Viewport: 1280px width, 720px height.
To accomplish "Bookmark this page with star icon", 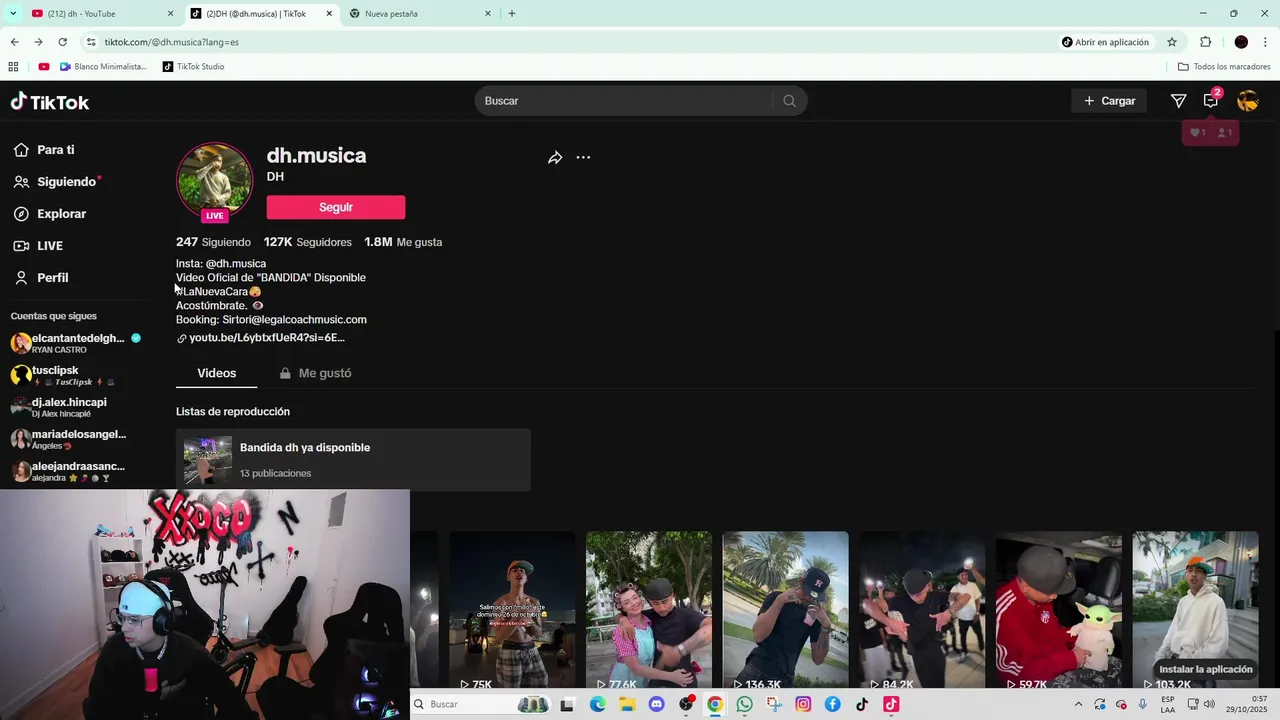I will [x=1172, y=42].
